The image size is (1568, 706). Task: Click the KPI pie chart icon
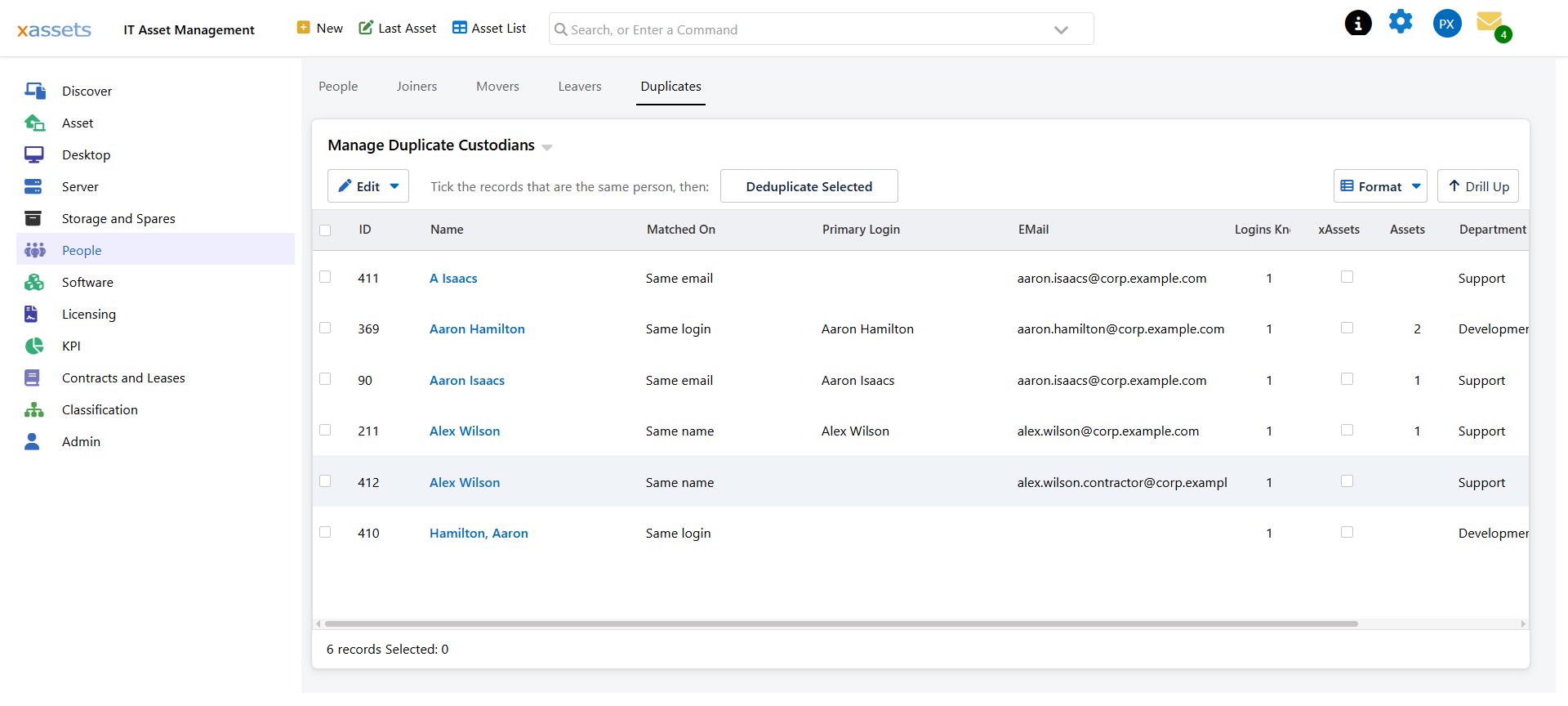tap(34, 346)
